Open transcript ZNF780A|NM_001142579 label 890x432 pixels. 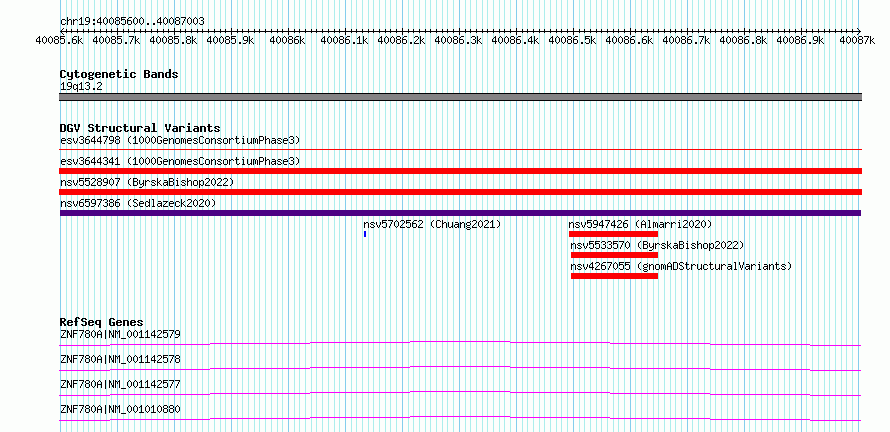120,334
